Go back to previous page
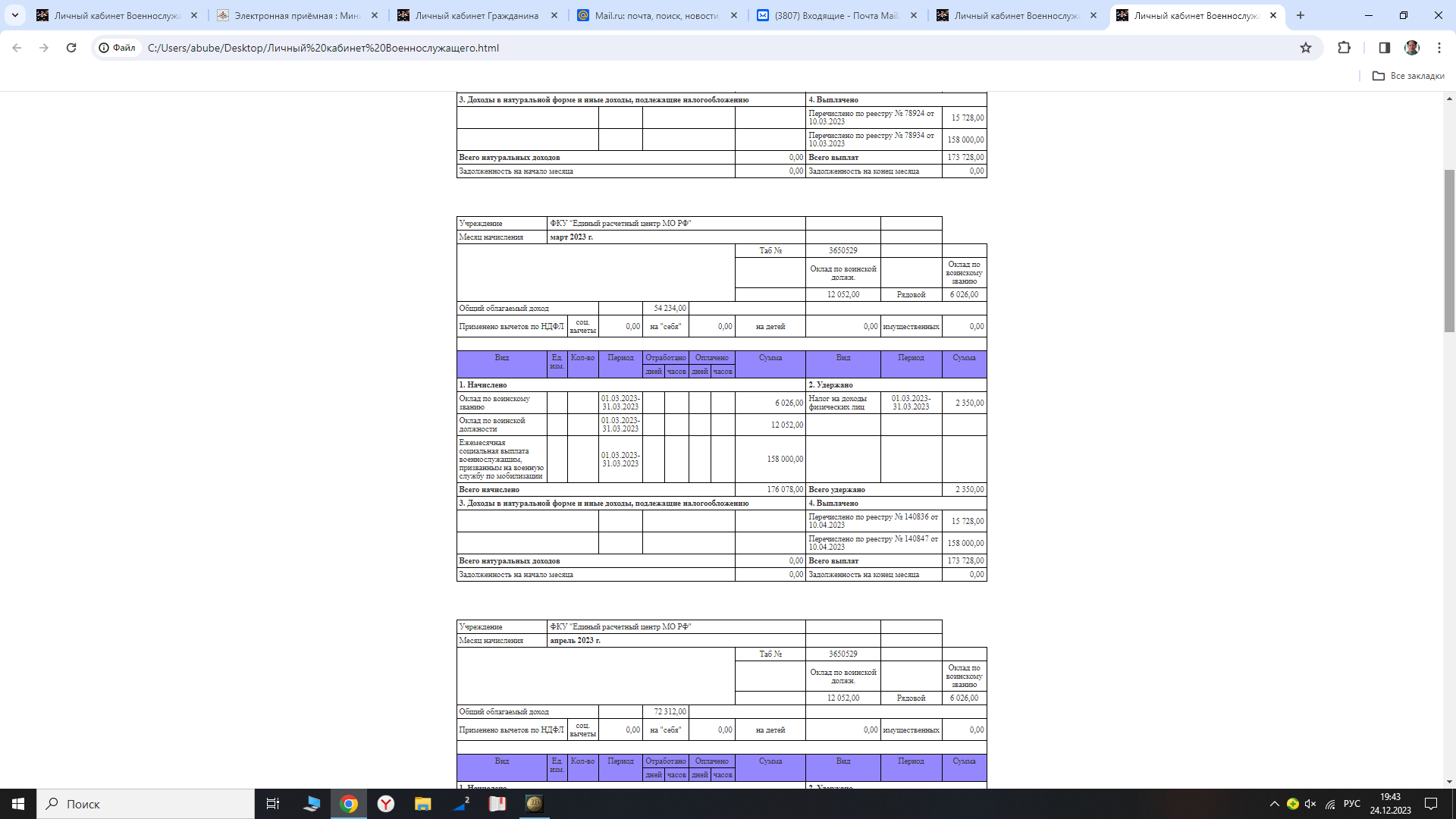 pyautogui.click(x=17, y=48)
